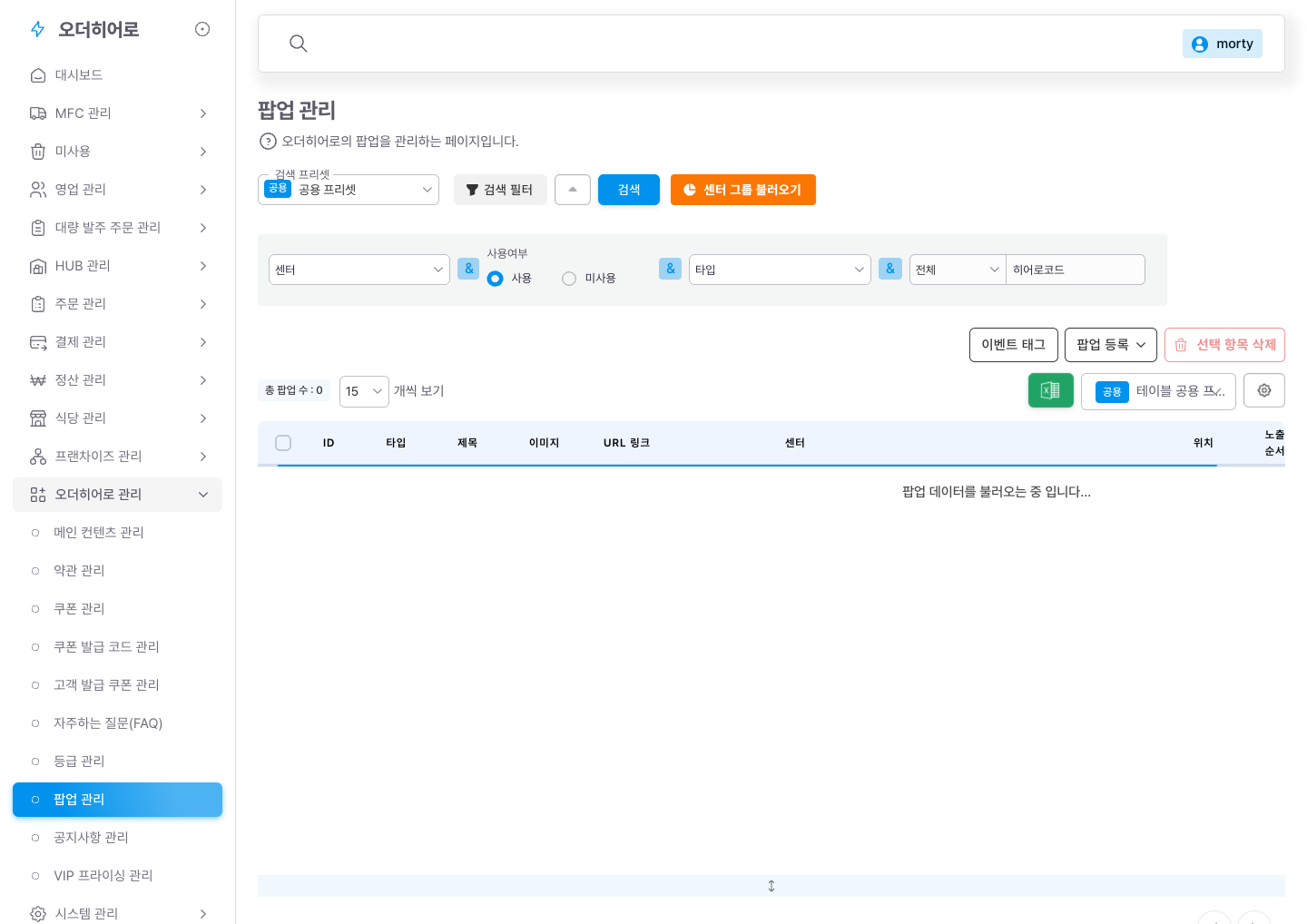The height and width of the screenshot is (924, 1307).
Task: Click the MFC 관리 truck icon
Action: [x=38, y=113]
